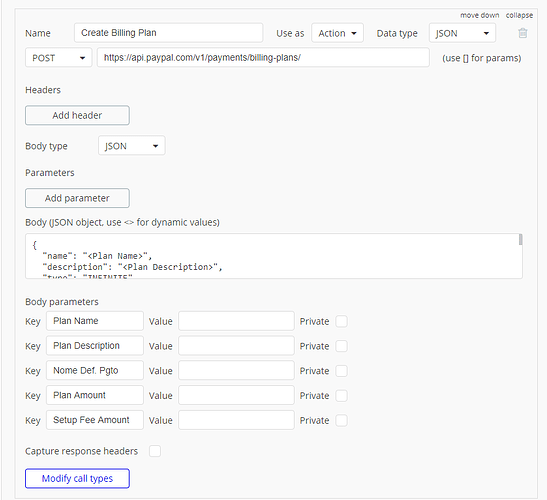Delete the API call with trash icon
This screenshot has height=500, width=547.
tap(523, 33)
